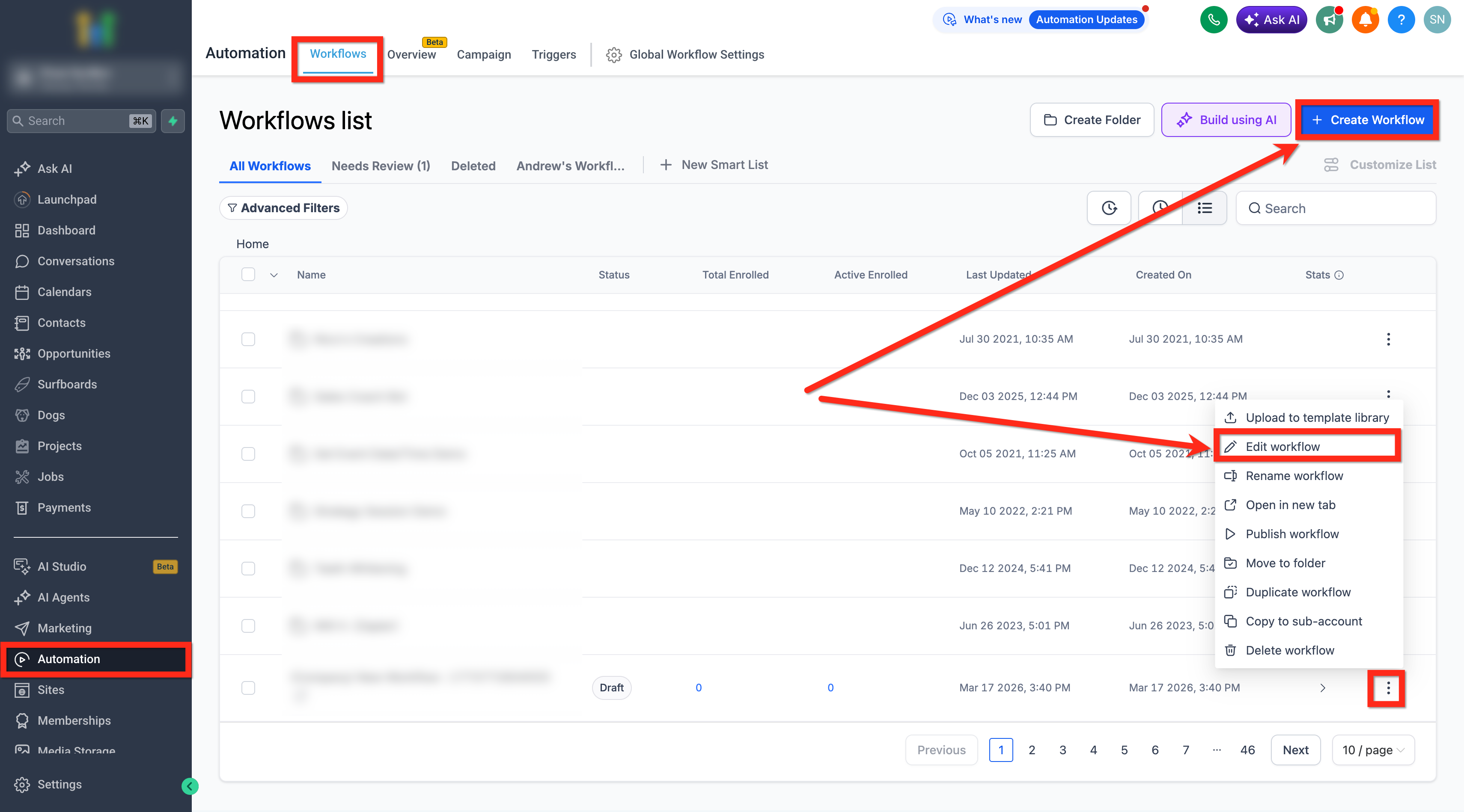Viewport: 1464px width, 812px height.
Task: Click the green phone dialer icon
Action: (x=1214, y=20)
